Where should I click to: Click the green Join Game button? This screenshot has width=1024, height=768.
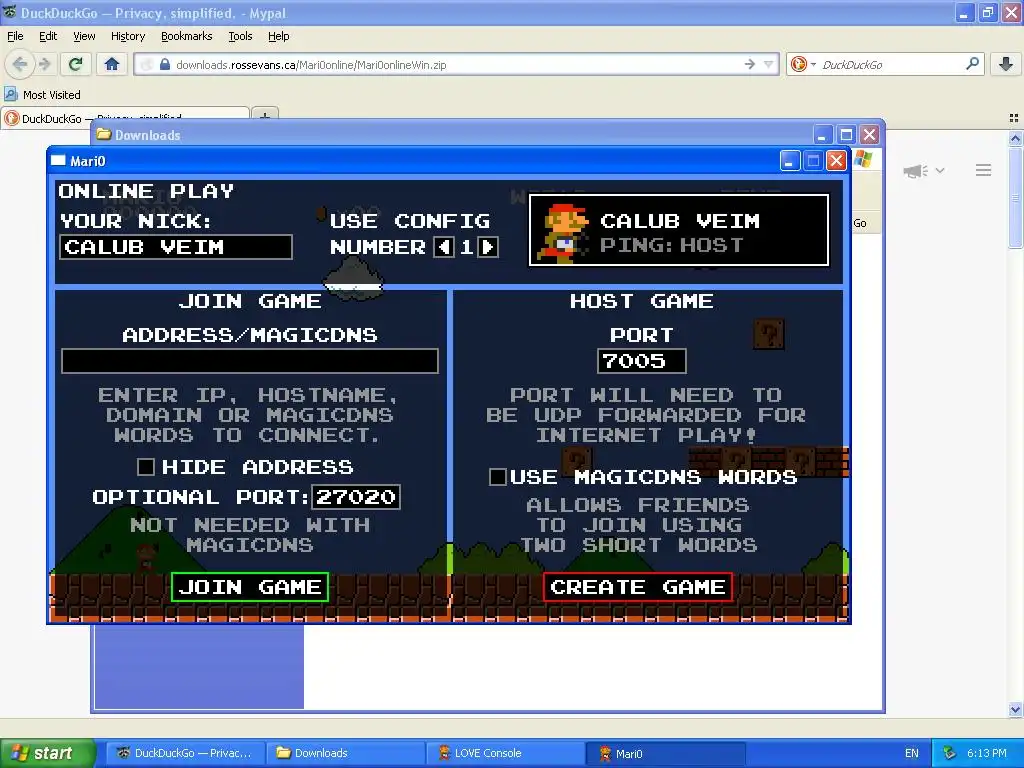tap(249, 586)
